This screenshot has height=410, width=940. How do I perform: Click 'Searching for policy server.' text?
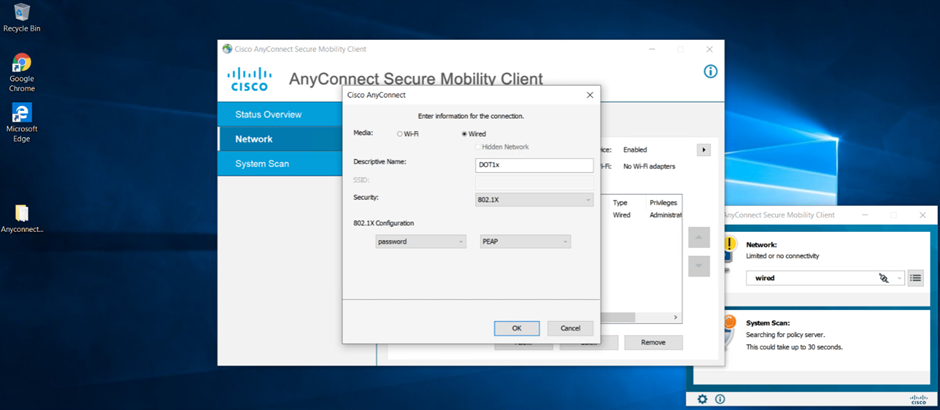pos(785,334)
